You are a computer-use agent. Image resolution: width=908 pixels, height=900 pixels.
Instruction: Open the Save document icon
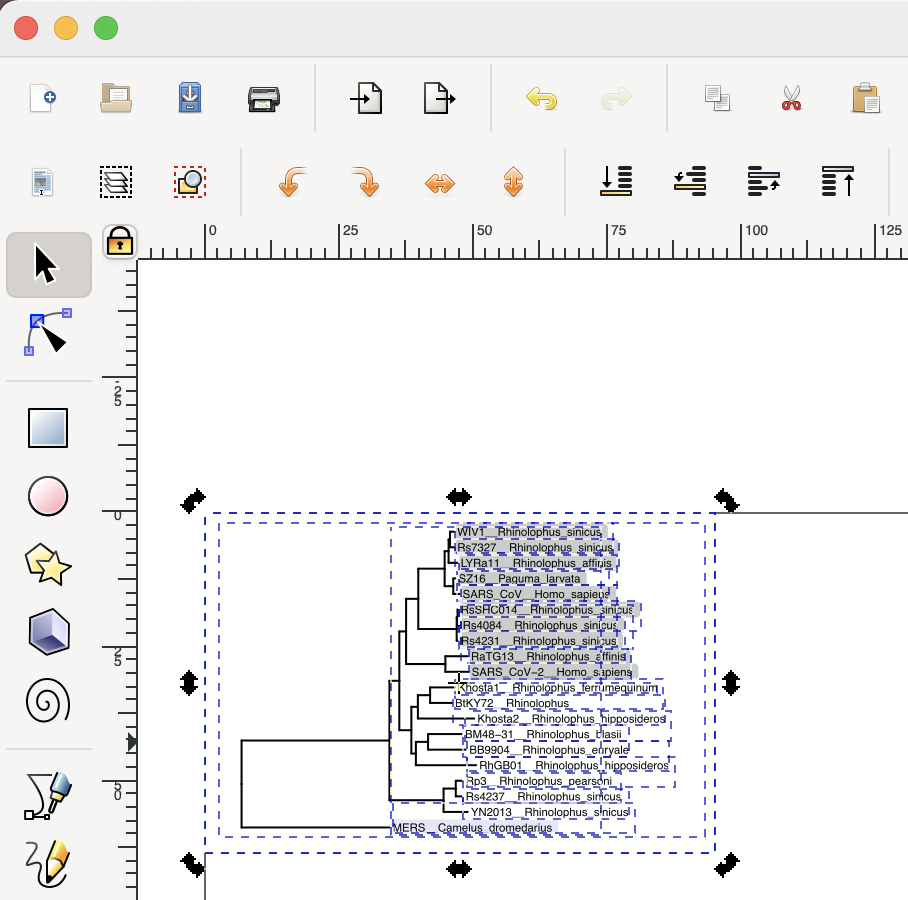coord(190,98)
